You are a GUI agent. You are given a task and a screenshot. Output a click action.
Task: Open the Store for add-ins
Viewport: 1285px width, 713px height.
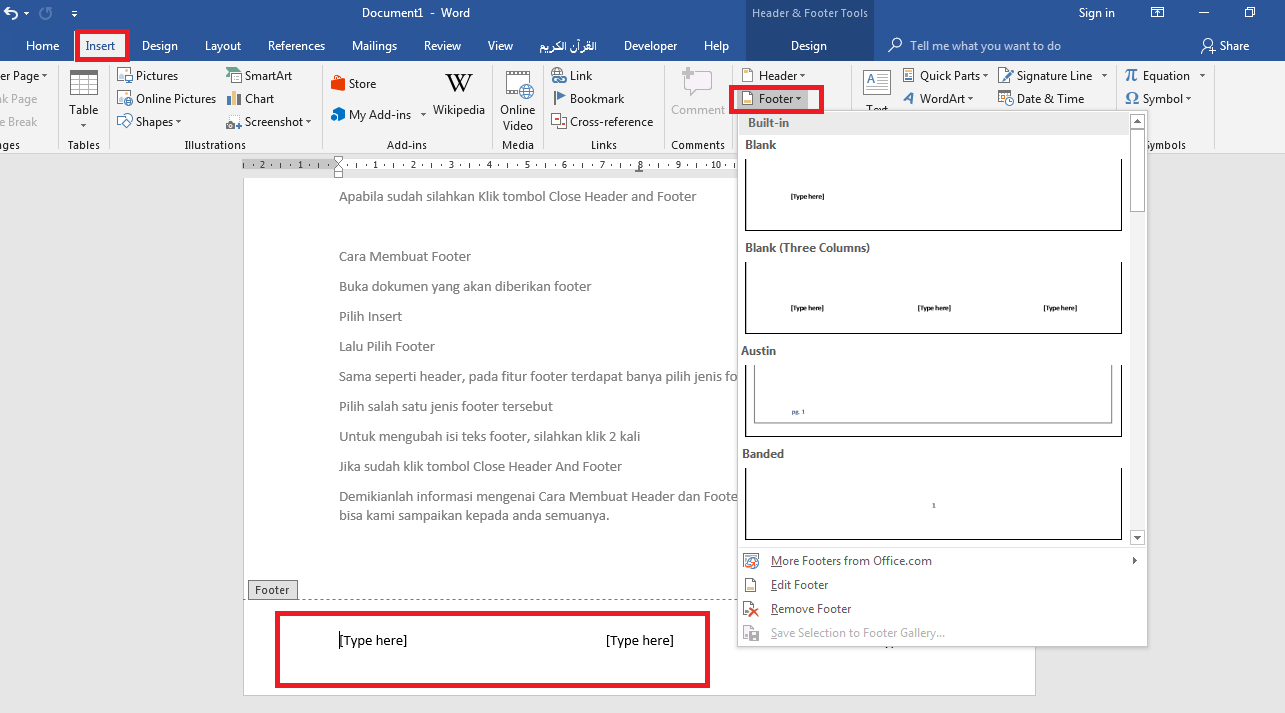click(x=353, y=82)
